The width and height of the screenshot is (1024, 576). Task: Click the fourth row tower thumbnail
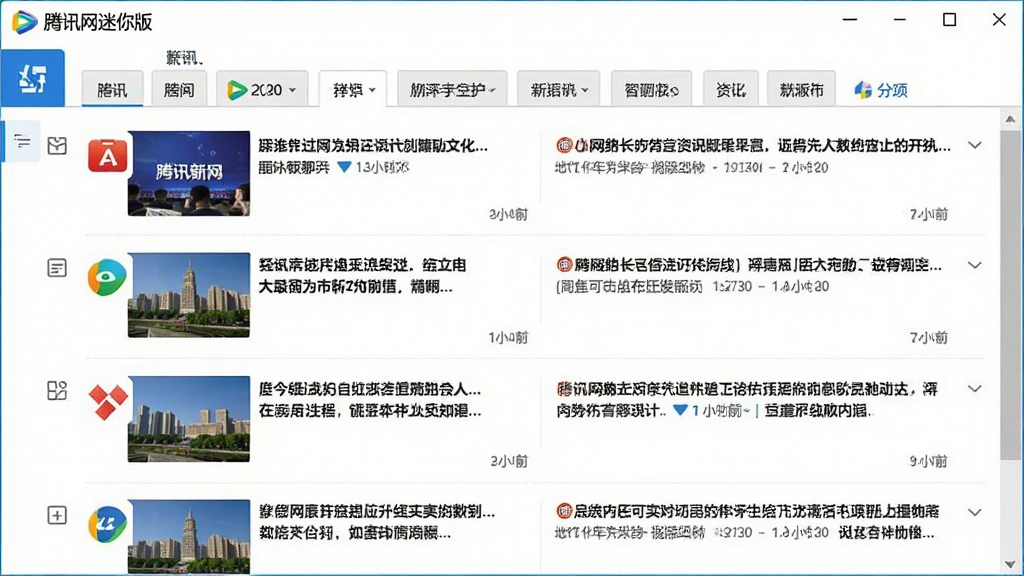click(189, 537)
